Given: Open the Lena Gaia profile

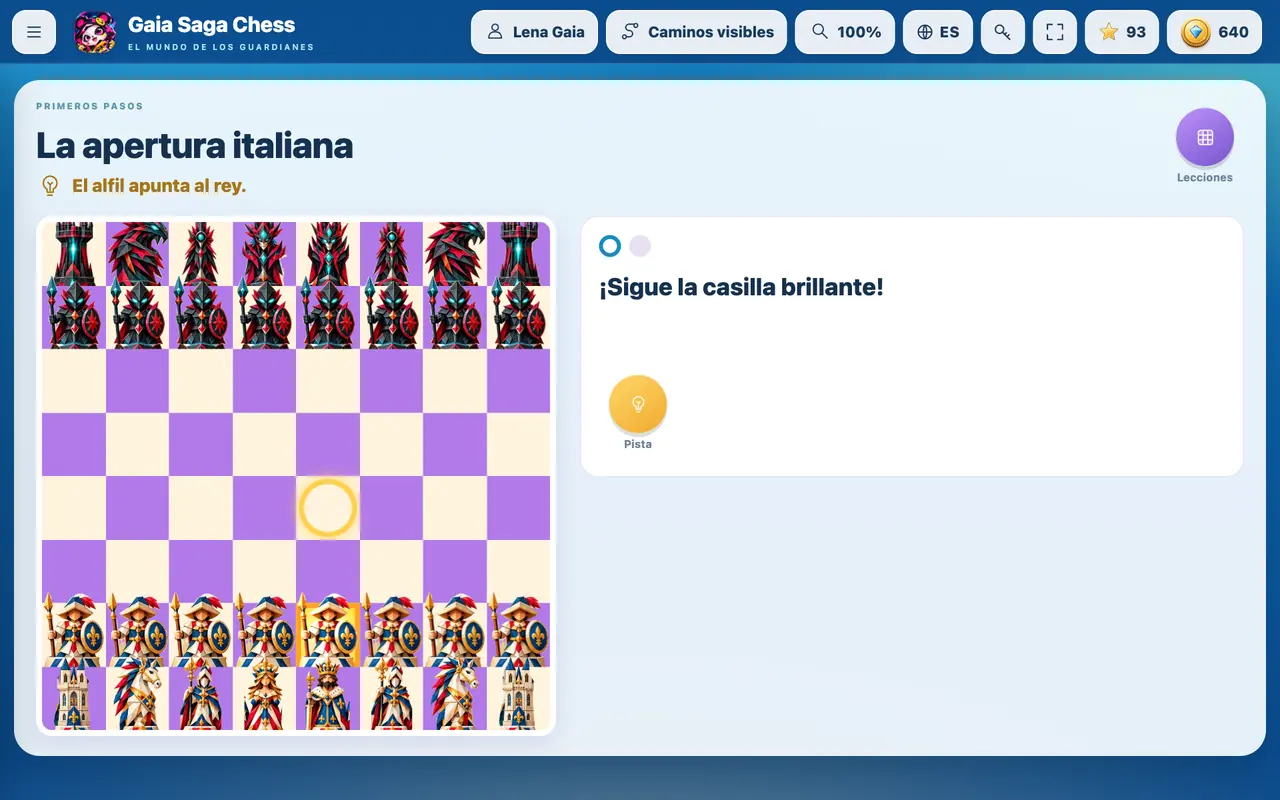Looking at the screenshot, I should pyautogui.click(x=534, y=32).
